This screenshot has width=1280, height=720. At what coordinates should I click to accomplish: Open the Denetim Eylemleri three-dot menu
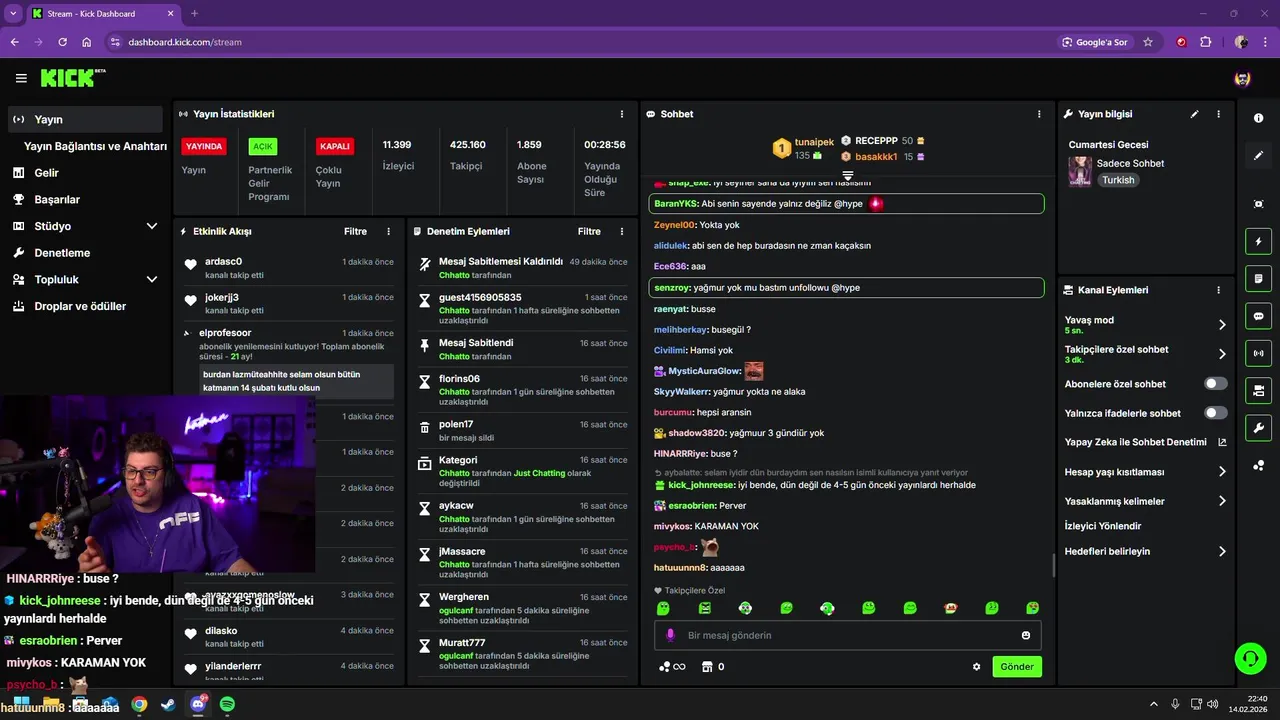click(x=622, y=231)
